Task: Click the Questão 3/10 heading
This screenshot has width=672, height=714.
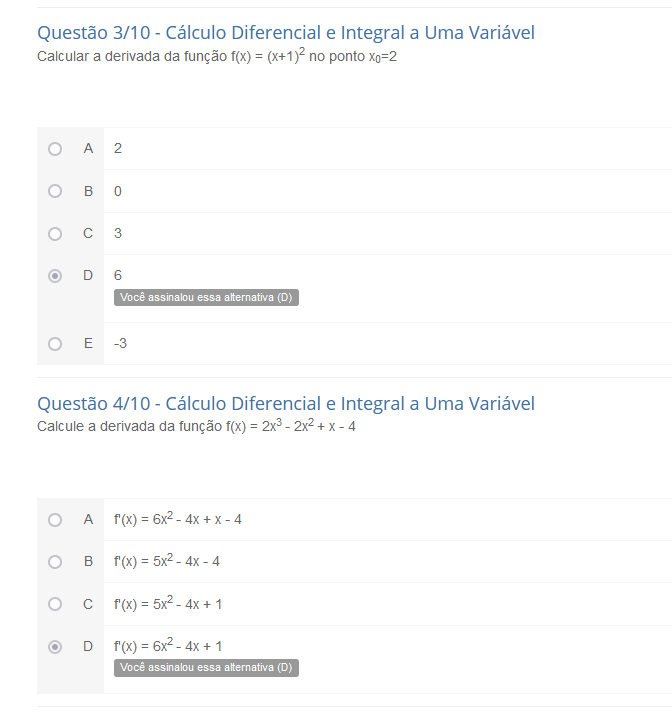Action: [286, 33]
